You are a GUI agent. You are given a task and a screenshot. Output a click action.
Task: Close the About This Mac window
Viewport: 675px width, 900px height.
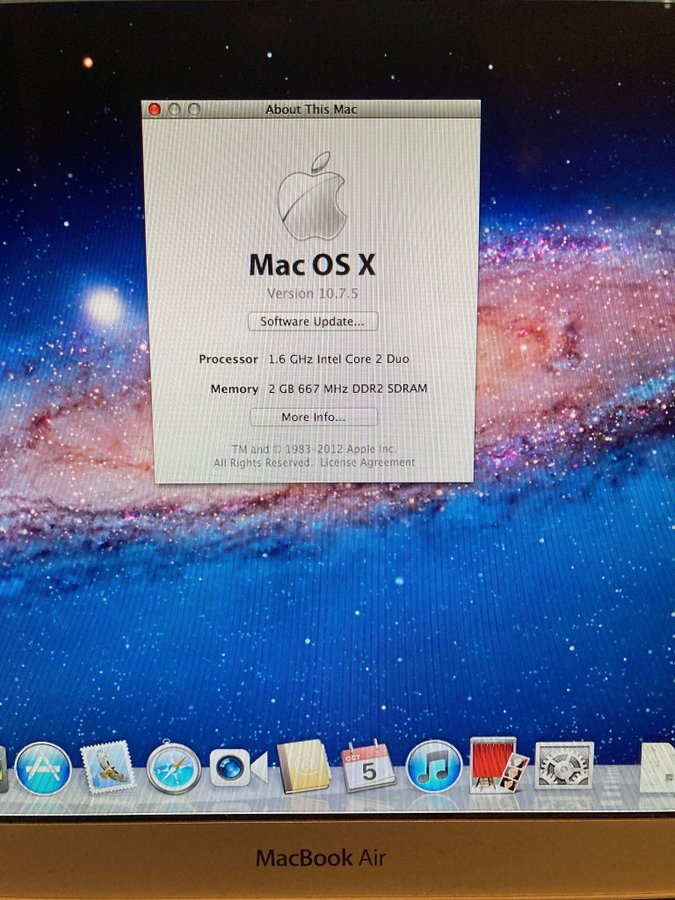(155, 110)
